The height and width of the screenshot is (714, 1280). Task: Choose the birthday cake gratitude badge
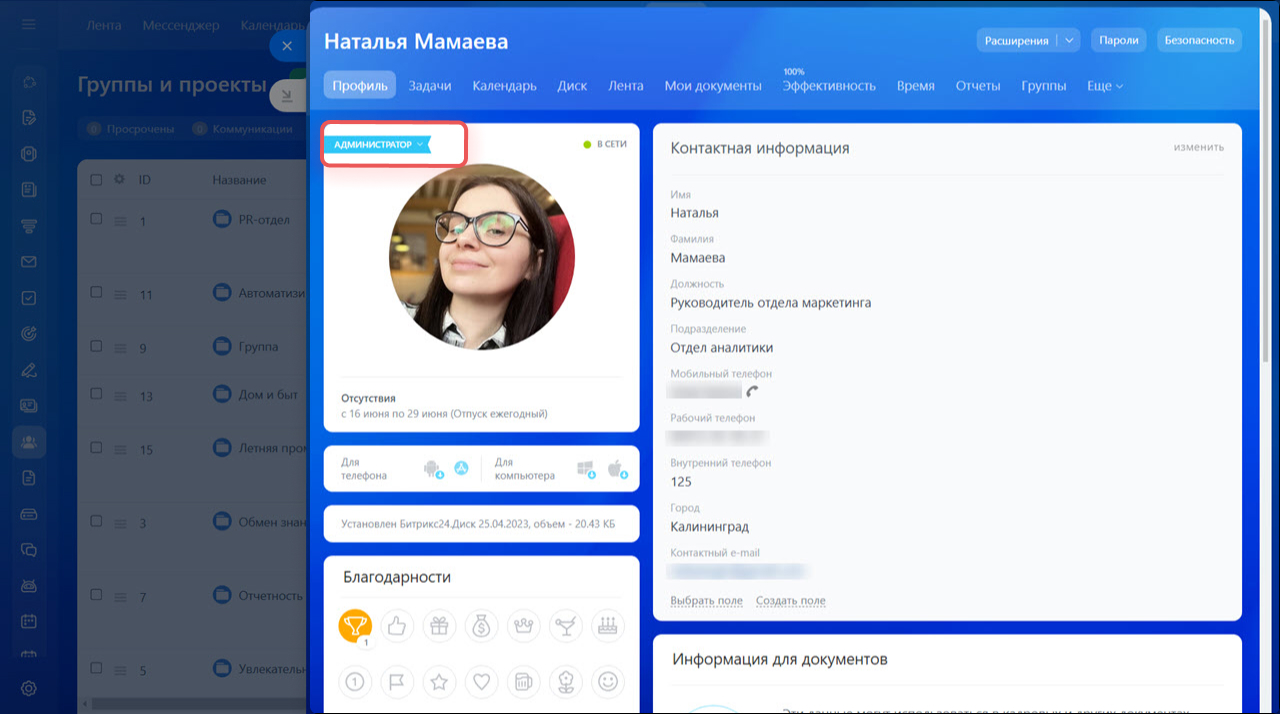coord(607,626)
